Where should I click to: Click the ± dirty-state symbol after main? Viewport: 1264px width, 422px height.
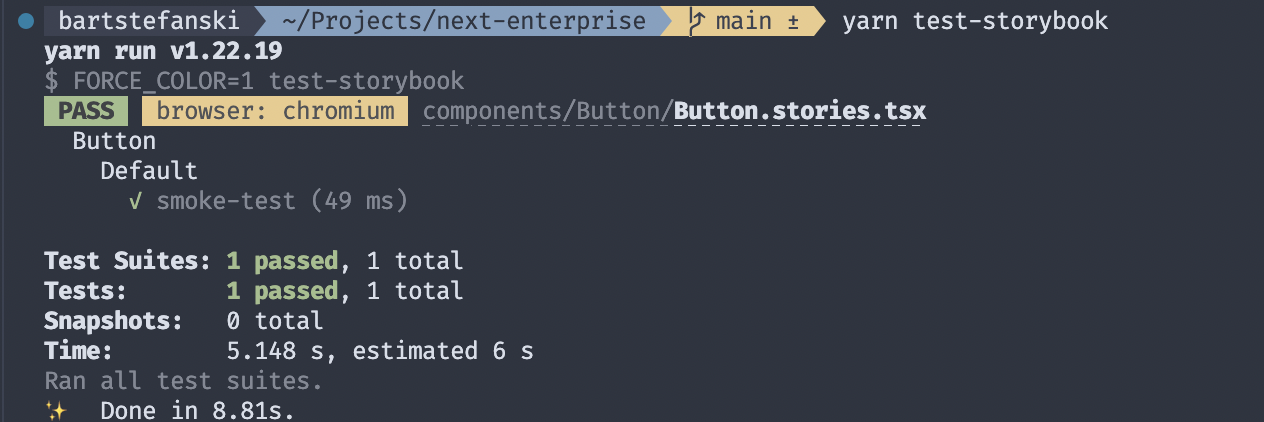(792, 21)
